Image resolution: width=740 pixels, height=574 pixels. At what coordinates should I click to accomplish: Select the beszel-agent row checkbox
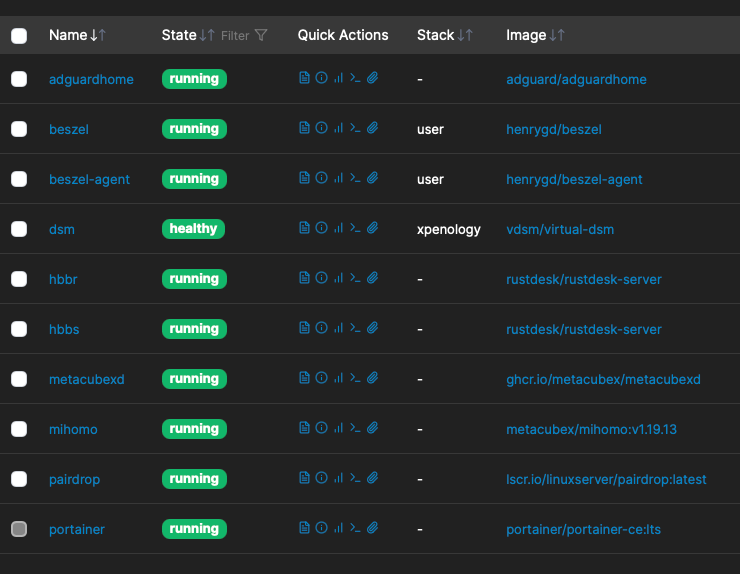pyautogui.click(x=19, y=179)
